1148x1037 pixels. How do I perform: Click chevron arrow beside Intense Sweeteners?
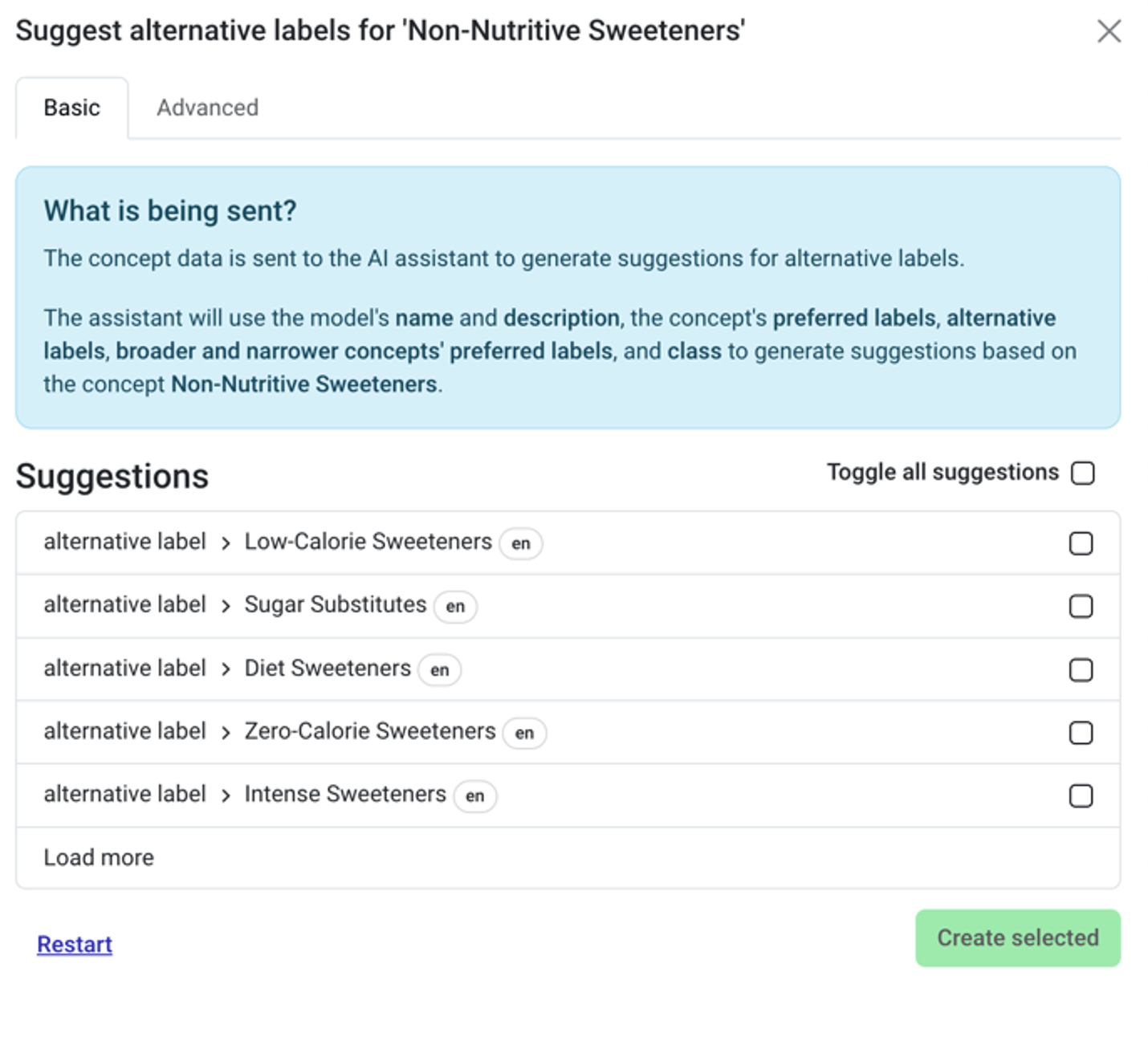click(x=226, y=795)
